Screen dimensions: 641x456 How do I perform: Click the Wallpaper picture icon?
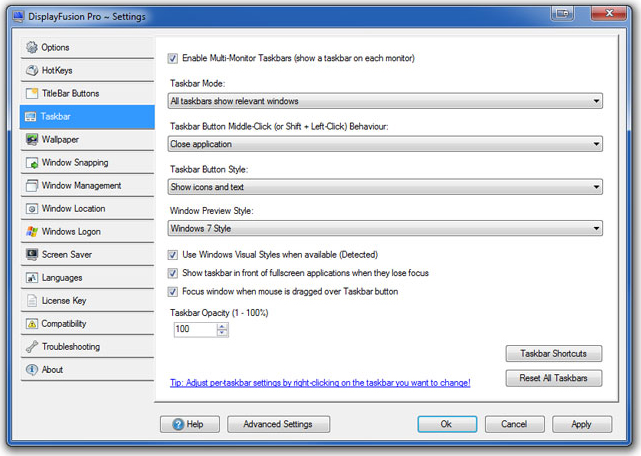pyautogui.click(x=31, y=139)
